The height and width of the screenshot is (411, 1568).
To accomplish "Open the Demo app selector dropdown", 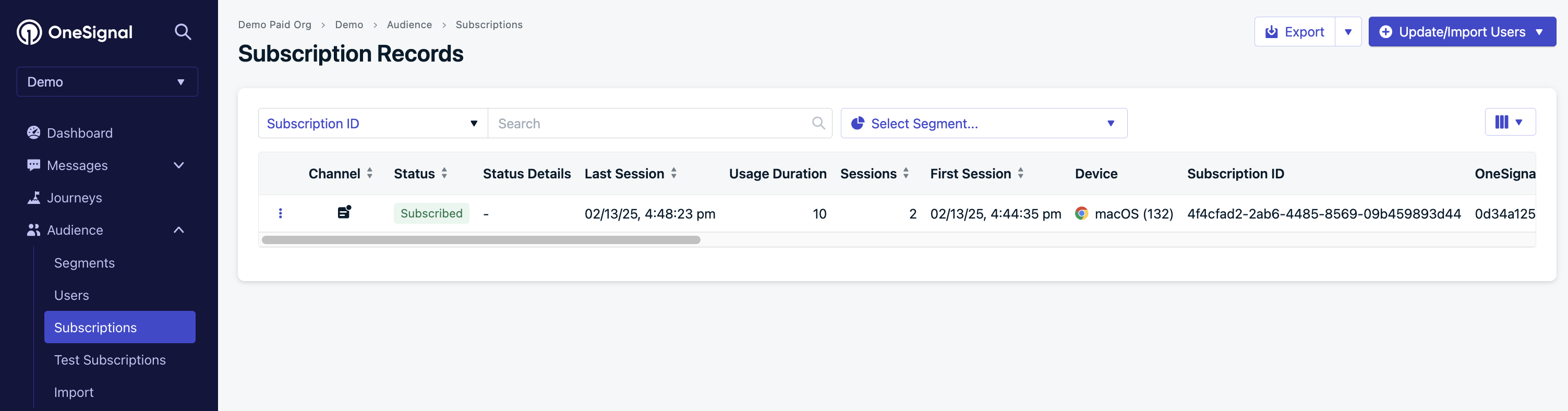I will [x=107, y=81].
